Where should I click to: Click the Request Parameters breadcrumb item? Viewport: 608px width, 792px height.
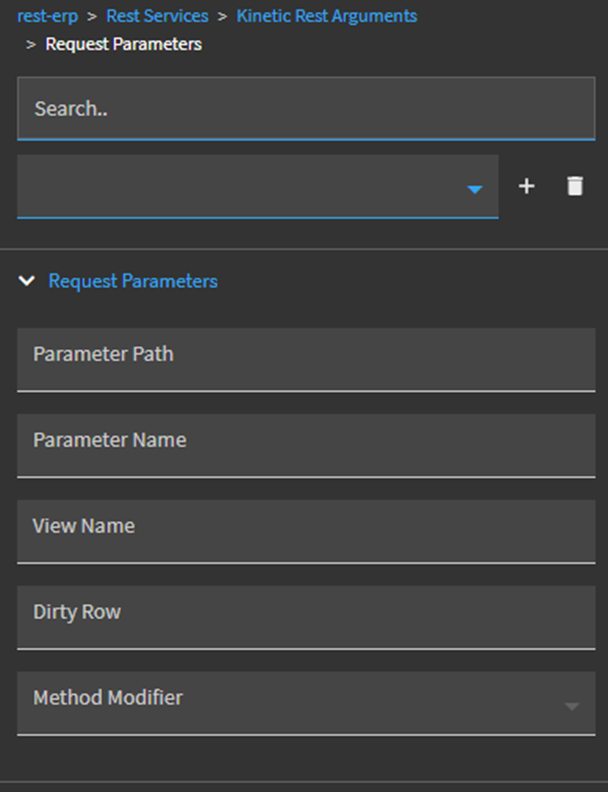[123, 44]
